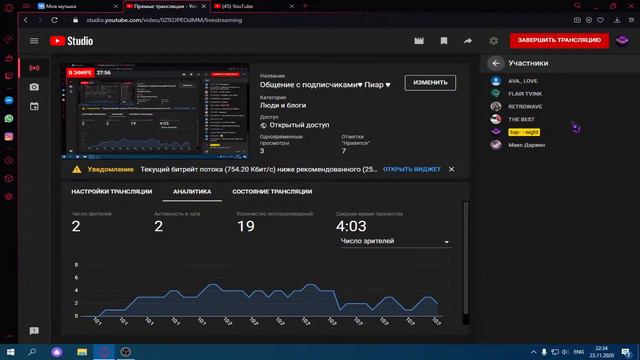
Task: Click the share stream arrow icon
Action: tap(468, 41)
